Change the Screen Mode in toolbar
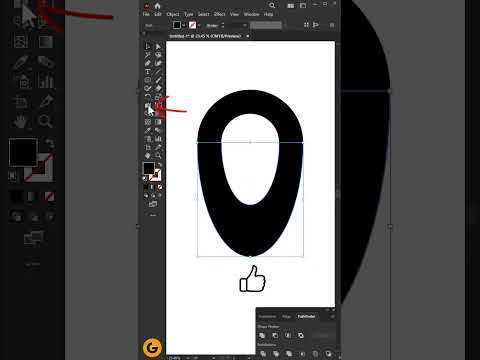The height and width of the screenshot is (360, 480). (x=153, y=204)
